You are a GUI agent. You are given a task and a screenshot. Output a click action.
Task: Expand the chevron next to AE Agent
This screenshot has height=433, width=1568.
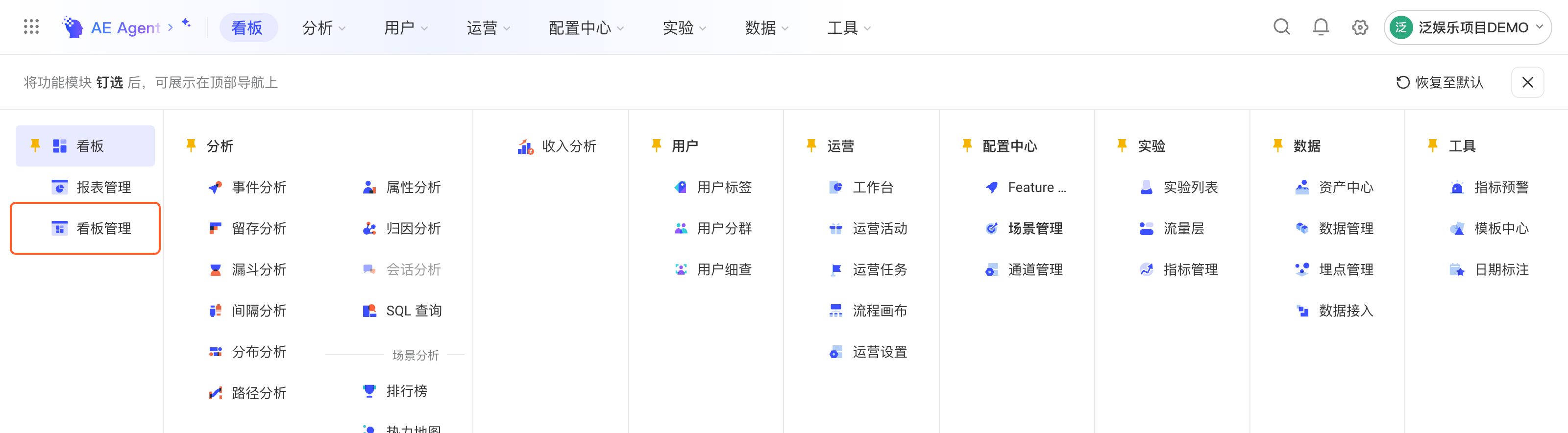tap(171, 27)
